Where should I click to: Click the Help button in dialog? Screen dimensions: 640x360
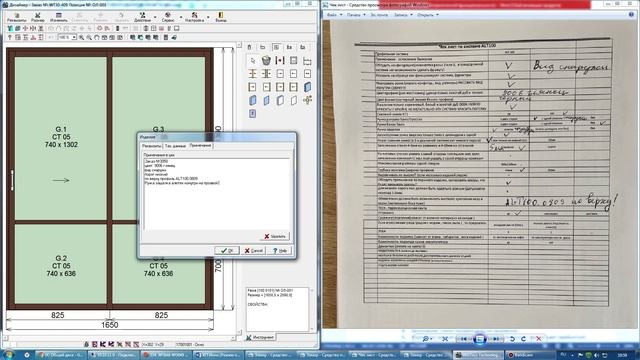280,250
